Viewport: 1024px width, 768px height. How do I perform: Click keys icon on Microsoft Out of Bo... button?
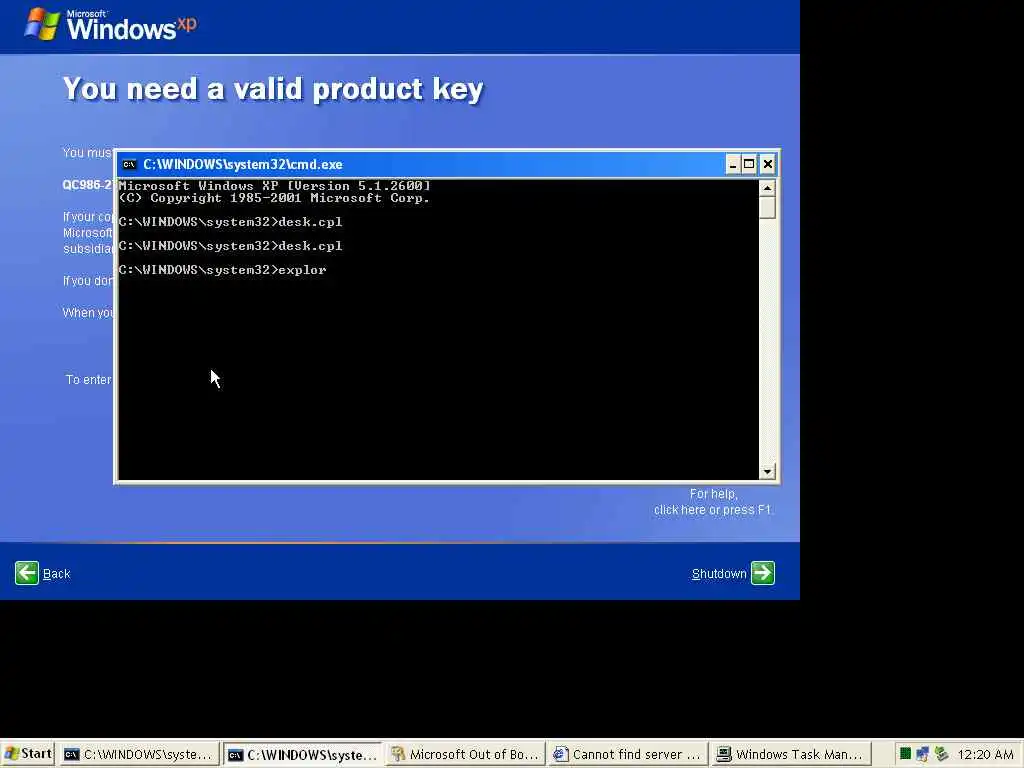click(398, 754)
